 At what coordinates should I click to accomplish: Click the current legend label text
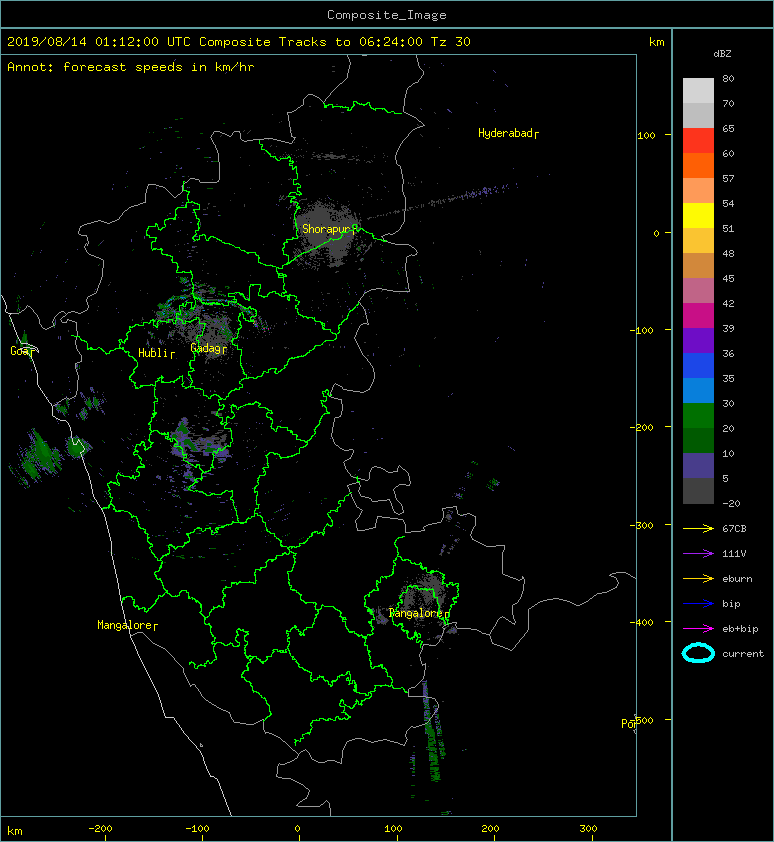tap(743, 654)
